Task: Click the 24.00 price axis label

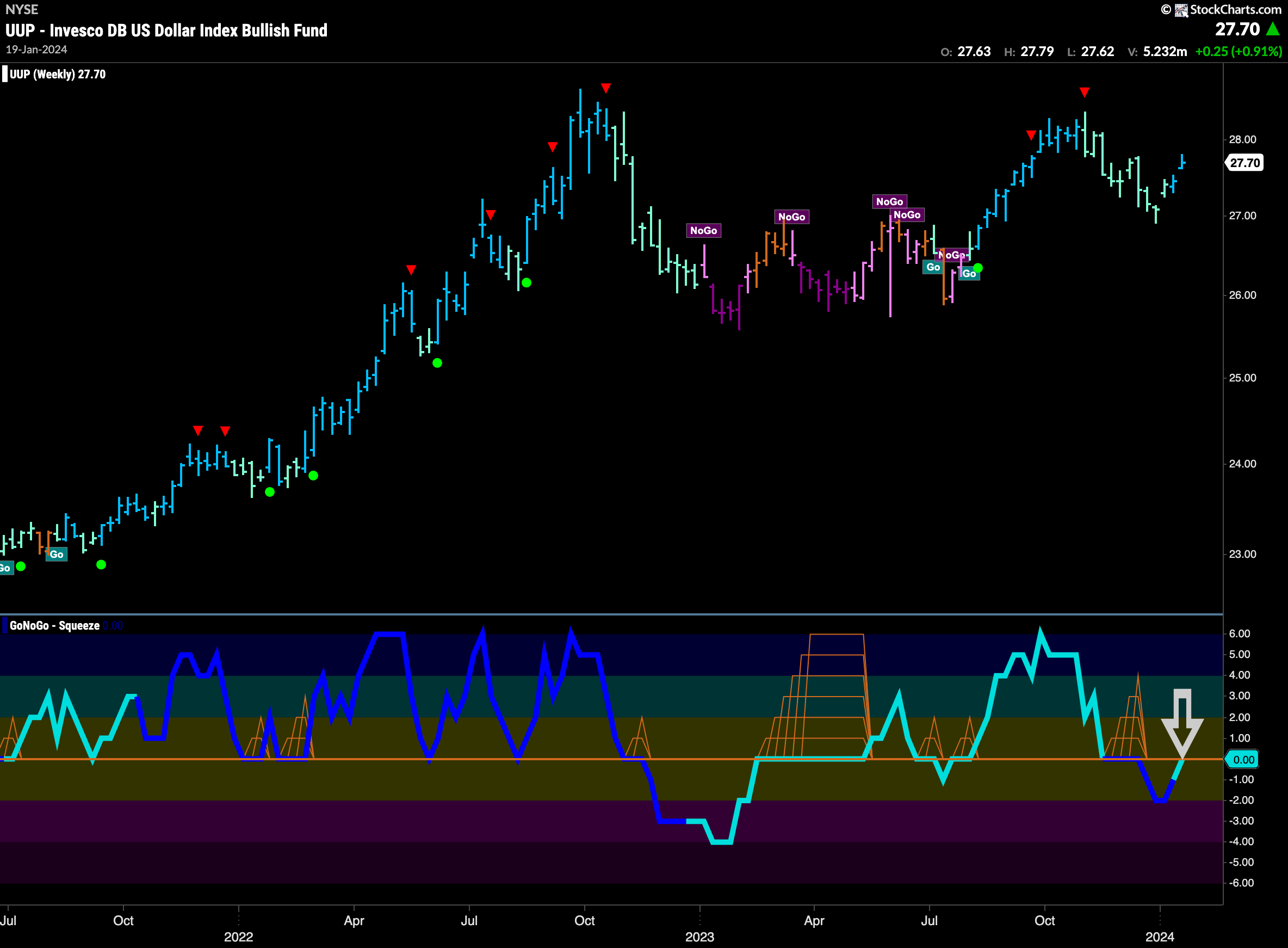Action: pyautogui.click(x=1242, y=464)
